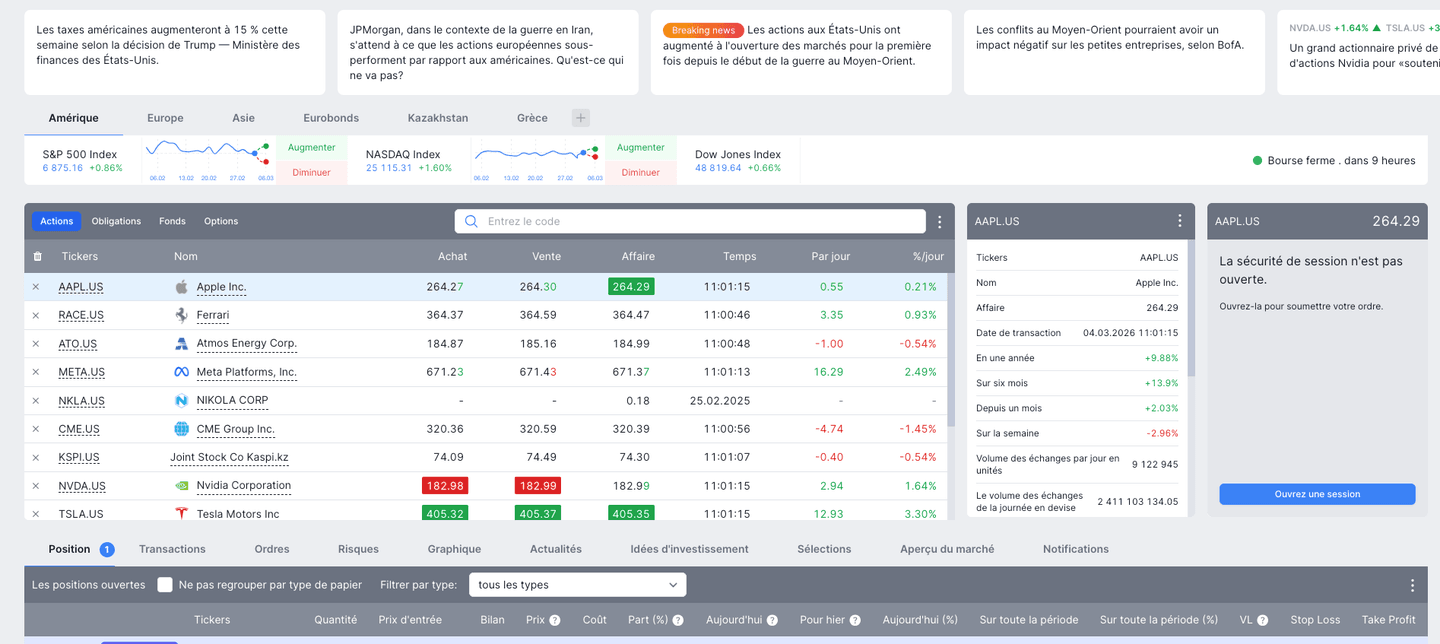The width and height of the screenshot is (1440, 644).
Task: Open the Transactions tab
Action: pyautogui.click(x=172, y=548)
